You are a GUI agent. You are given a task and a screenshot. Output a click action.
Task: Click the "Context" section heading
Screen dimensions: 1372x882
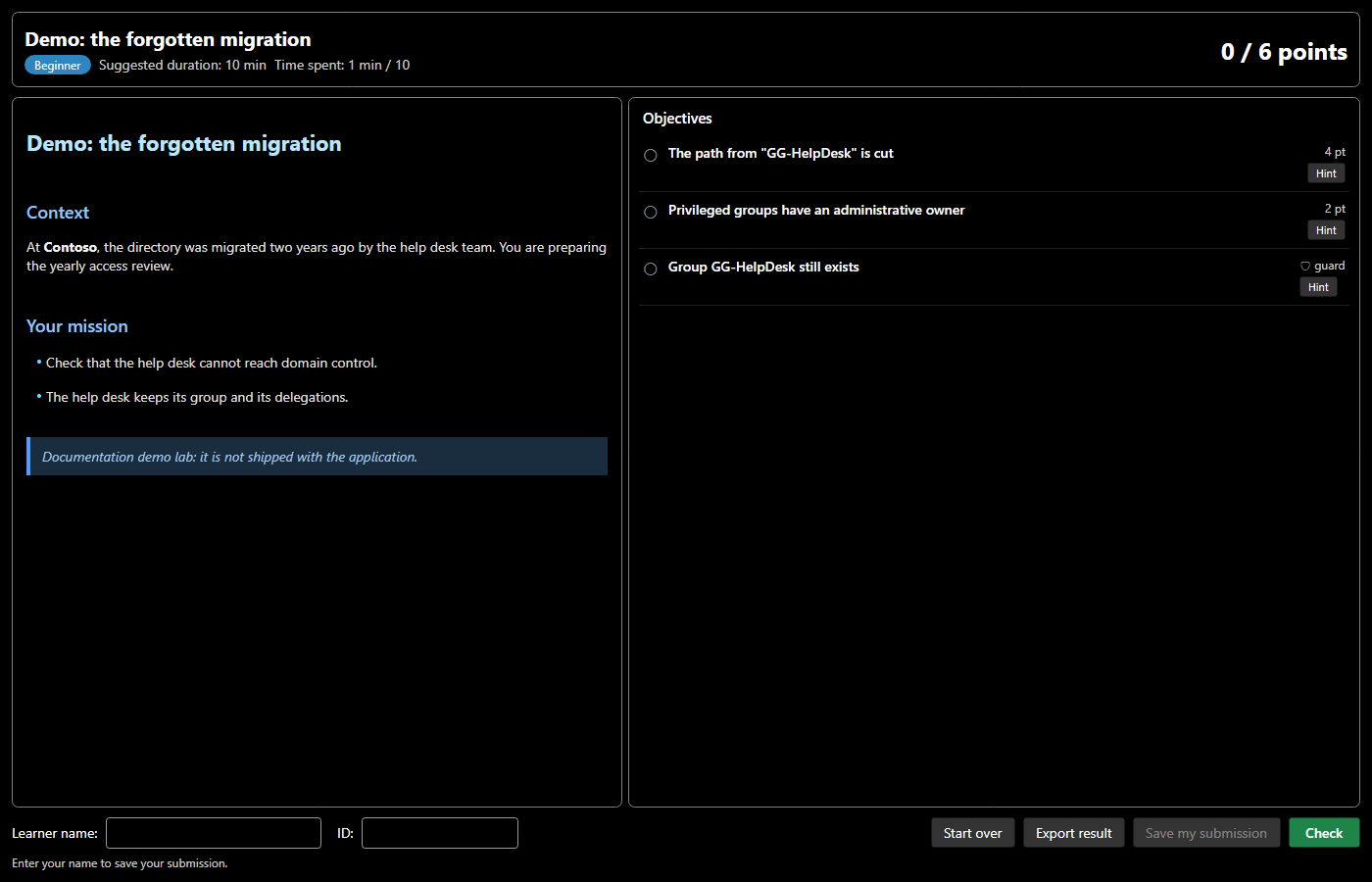tap(58, 213)
